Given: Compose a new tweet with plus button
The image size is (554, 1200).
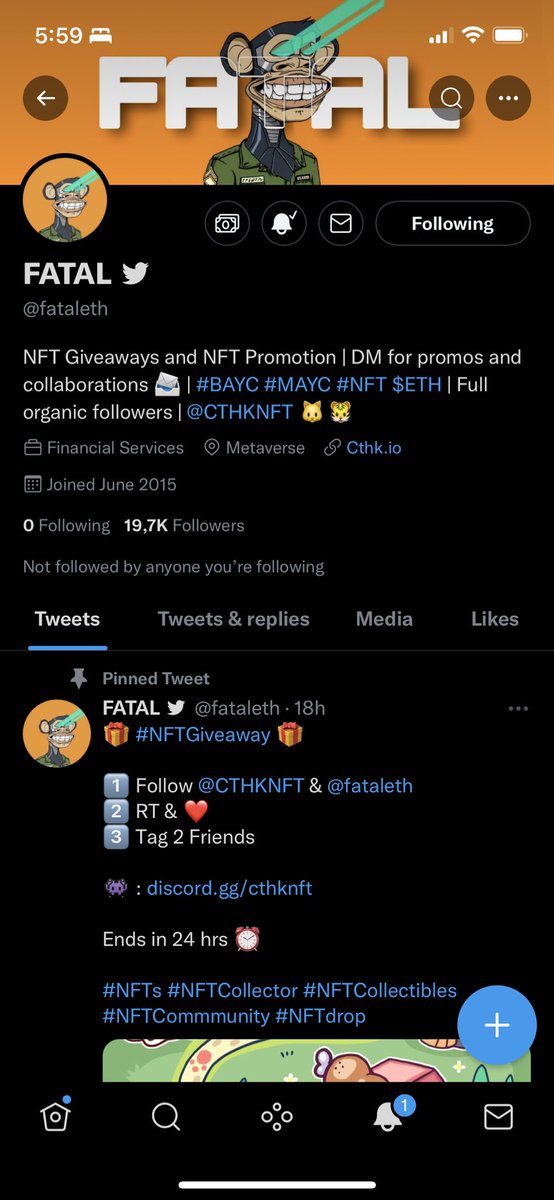Looking at the screenshot, I should [497, 1025].
